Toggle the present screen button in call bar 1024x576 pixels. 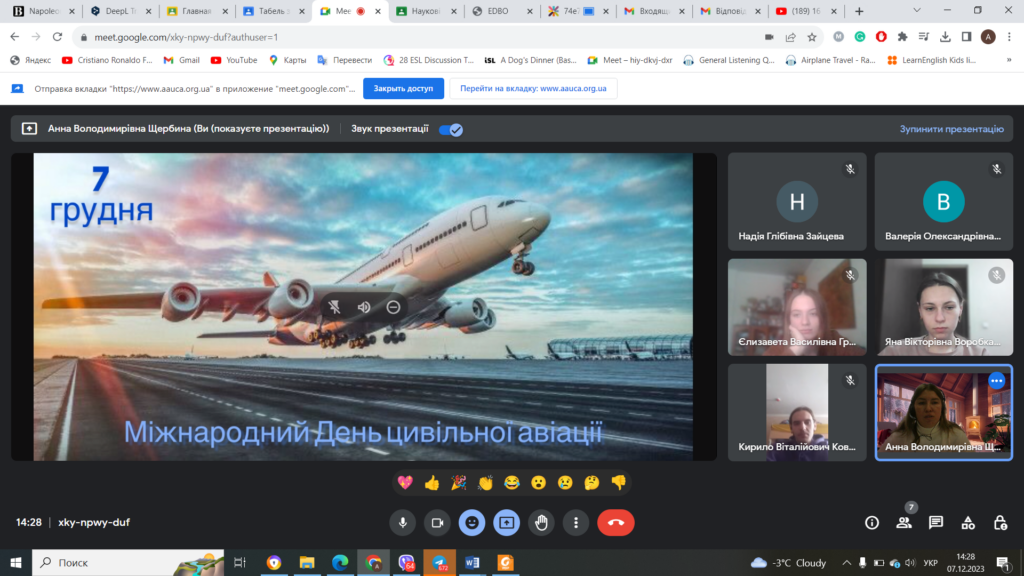tap(507, 522)
